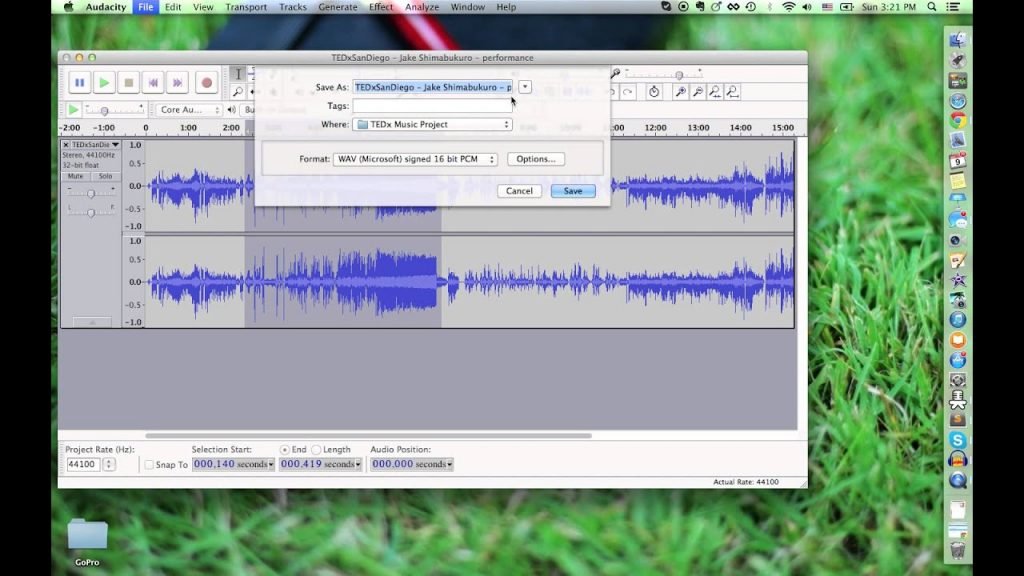Click the track gain slider
The image size is (1024, 576).
[x=91, y=193]
